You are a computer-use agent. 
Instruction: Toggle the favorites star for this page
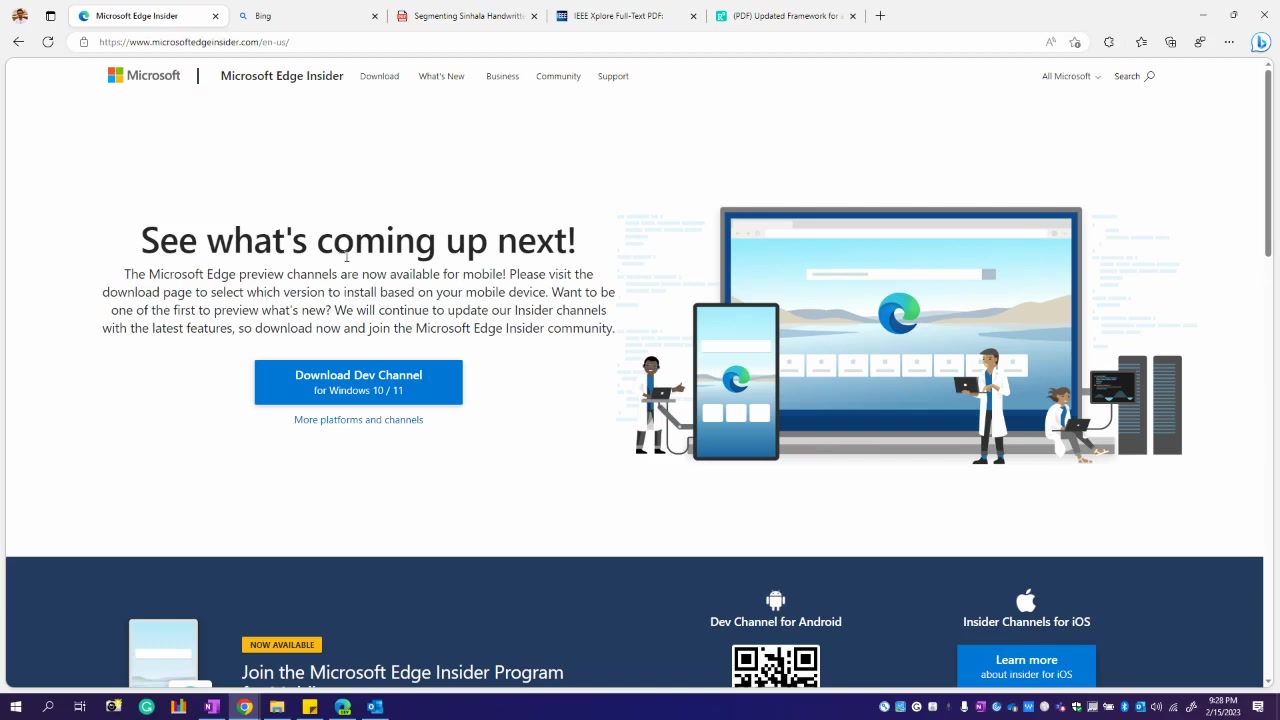coord(1075,42)
